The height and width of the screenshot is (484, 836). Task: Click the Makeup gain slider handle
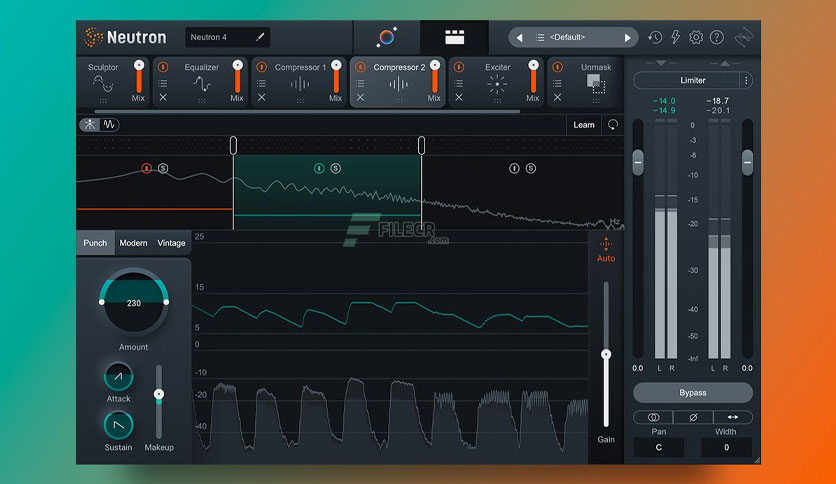[x=159, y=394]
